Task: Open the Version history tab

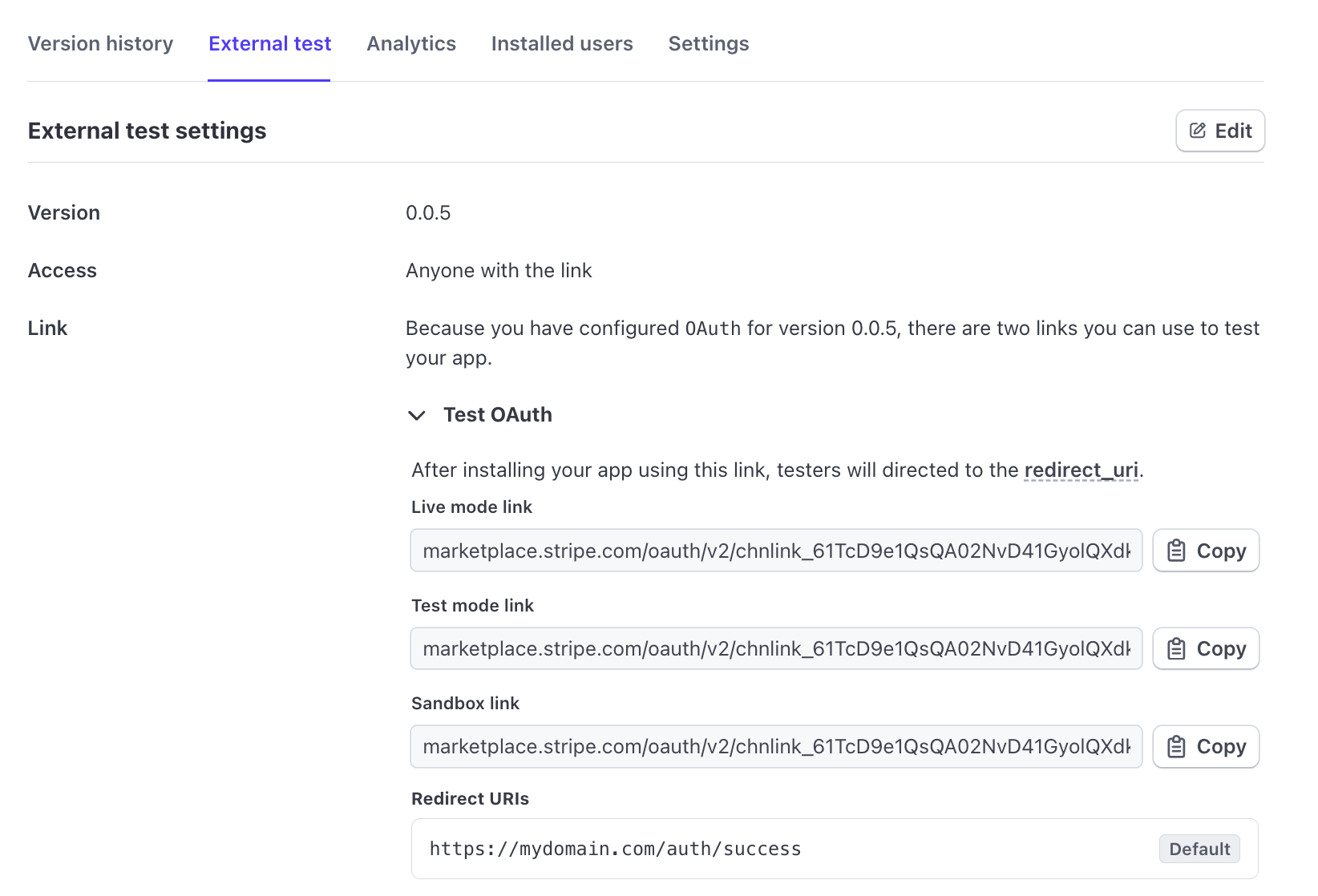Action: tap(100, 44)
